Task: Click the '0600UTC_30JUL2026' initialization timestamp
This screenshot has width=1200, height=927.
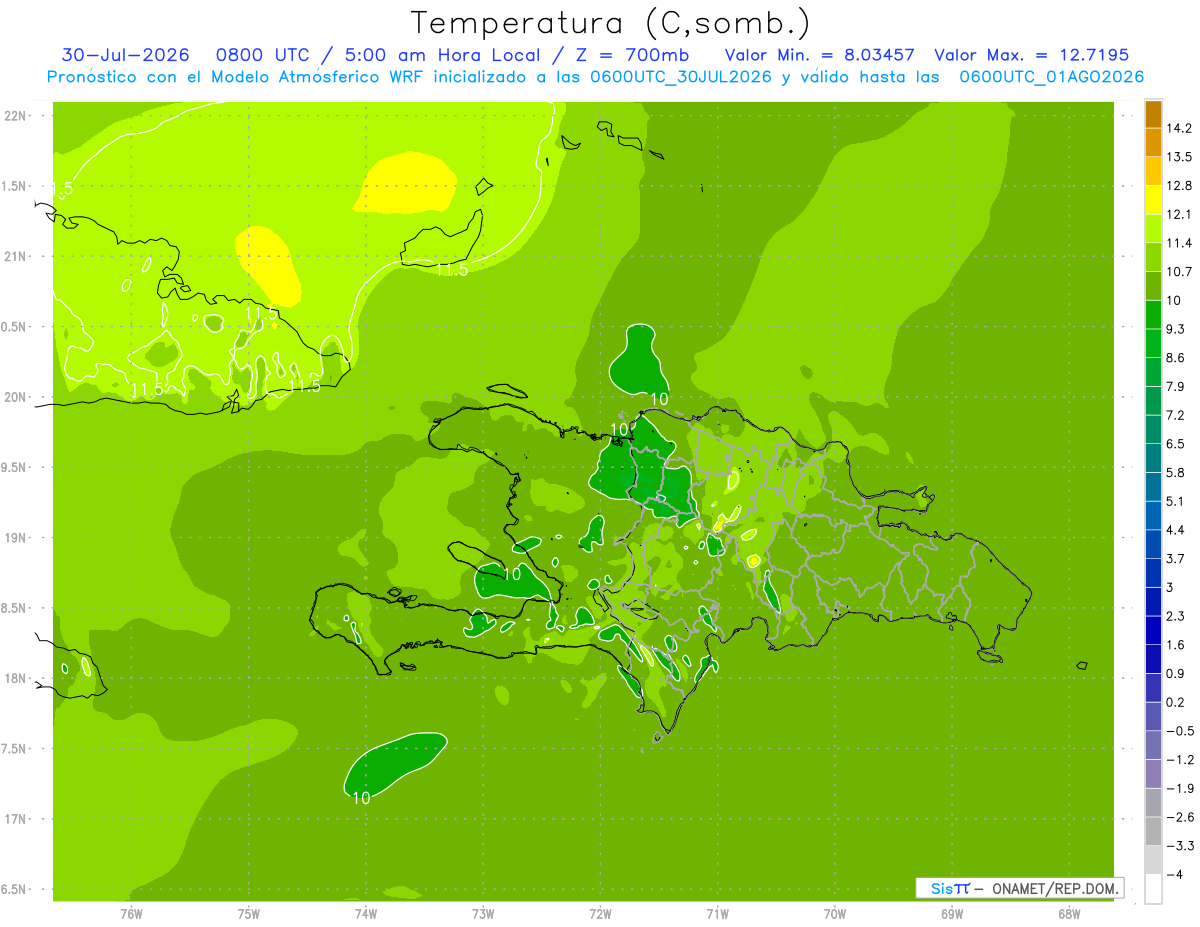Action: 681,77
